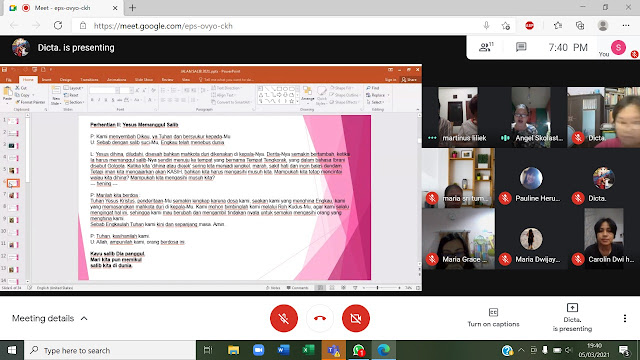Image resolution: width=640 pixels, height=360 pixels.
Task: Switch to PowerPoint Insert tab
Action: click(x=47, y=80)
